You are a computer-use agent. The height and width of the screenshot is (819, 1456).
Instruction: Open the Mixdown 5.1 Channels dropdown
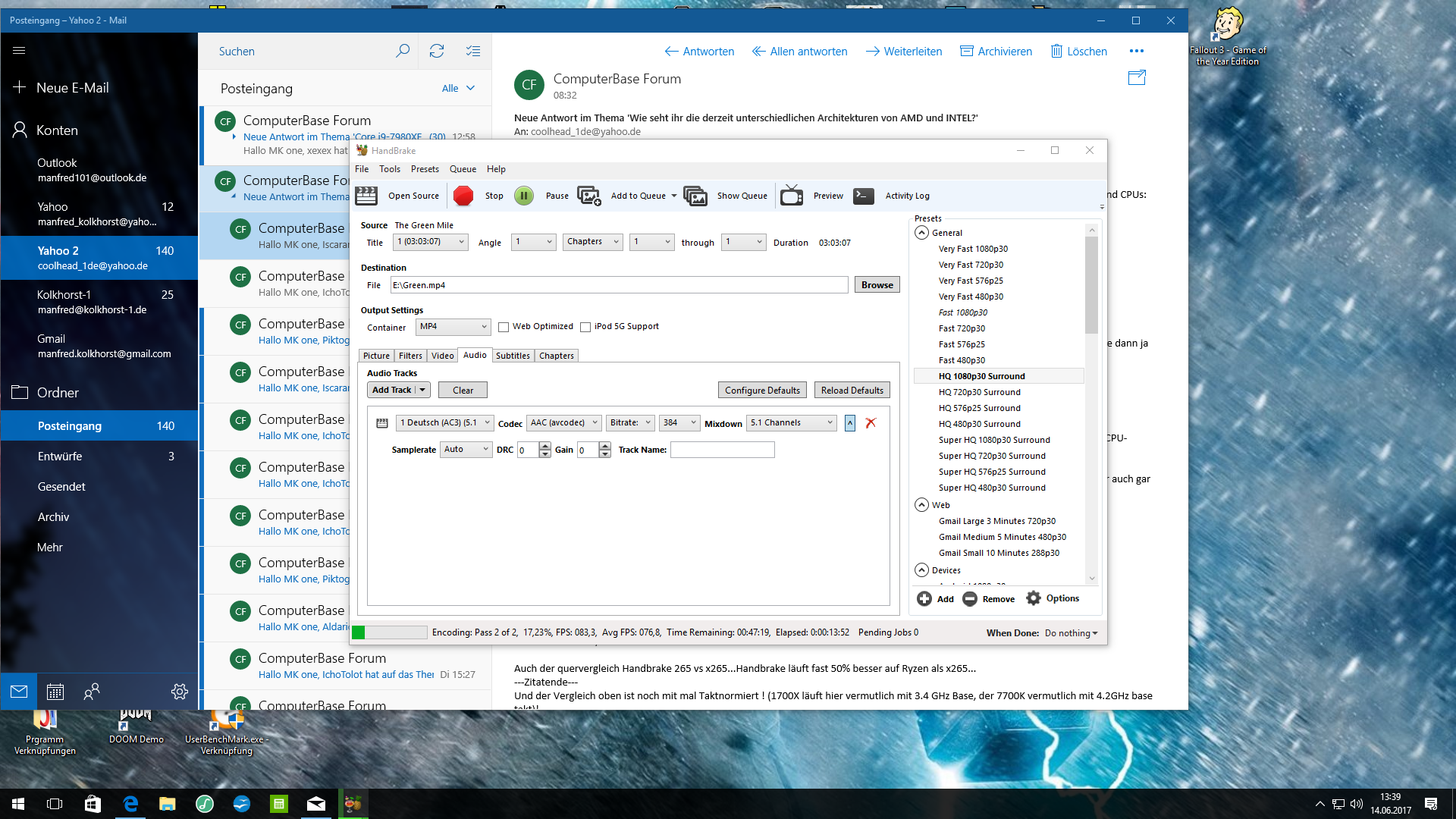792,423
